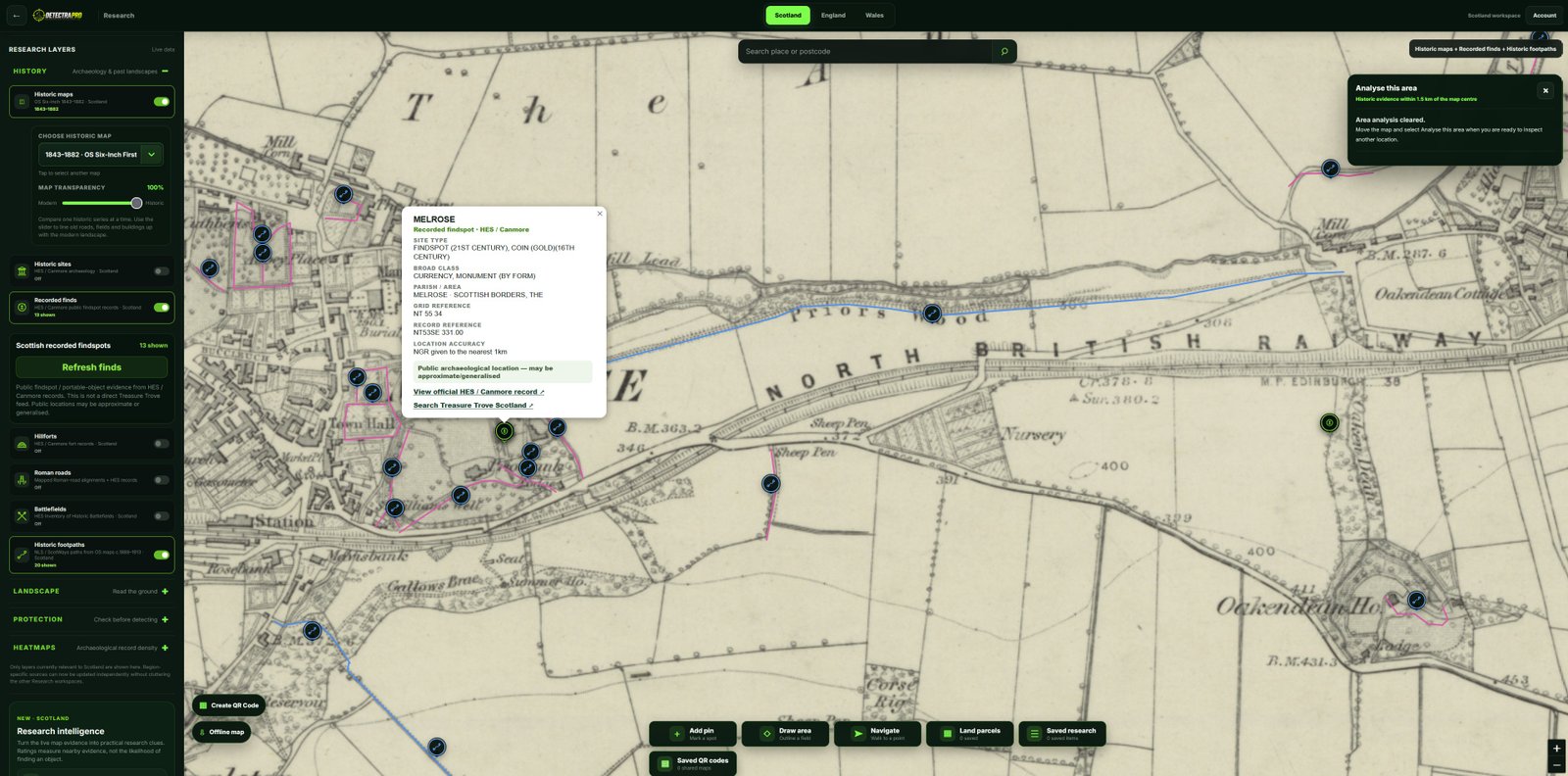Click the map transparency slider handle
The width and height of the screenshot is (1568, 776).
tap(136, 203)
